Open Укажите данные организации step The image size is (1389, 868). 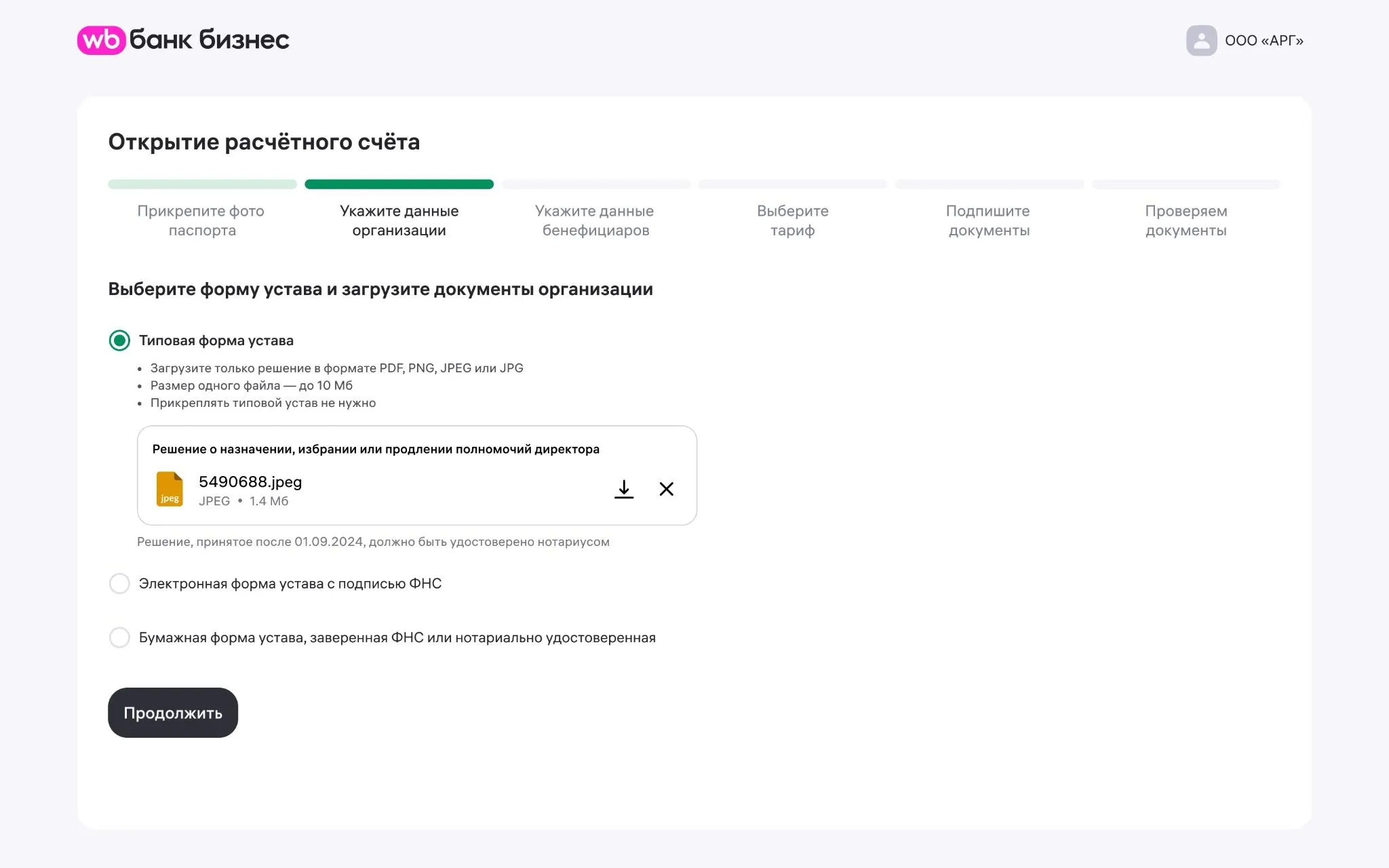coord(399,220)
